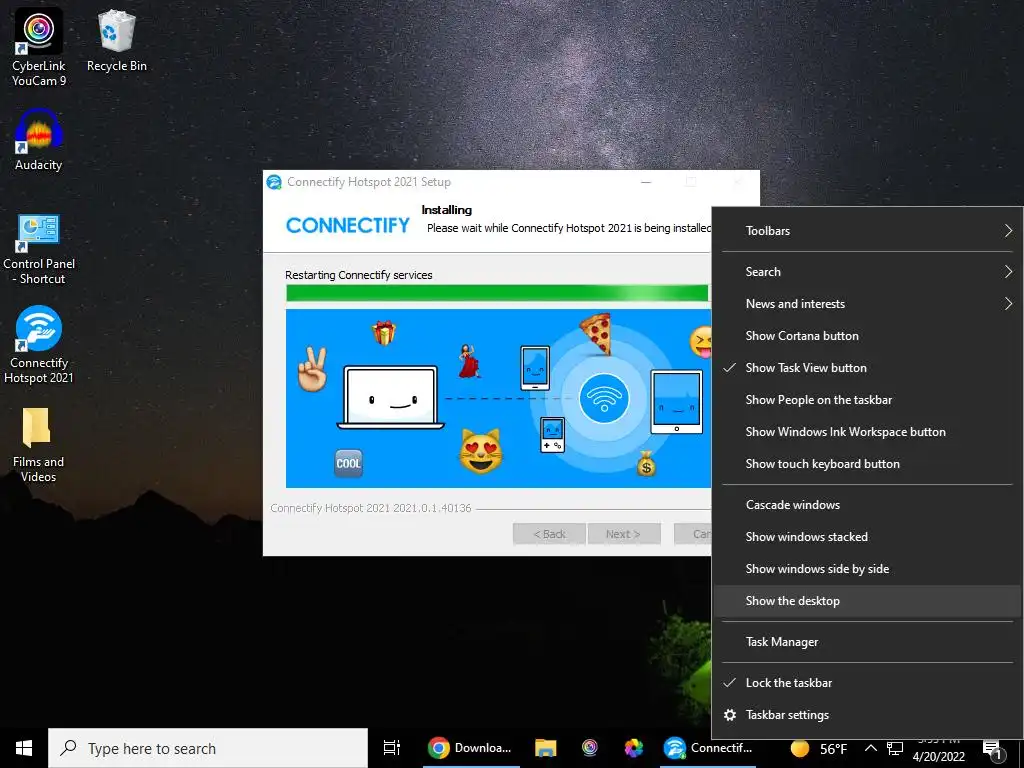Open Task Manager from context menu
The image size is (1024, 768).
click(x=867, y=642)
